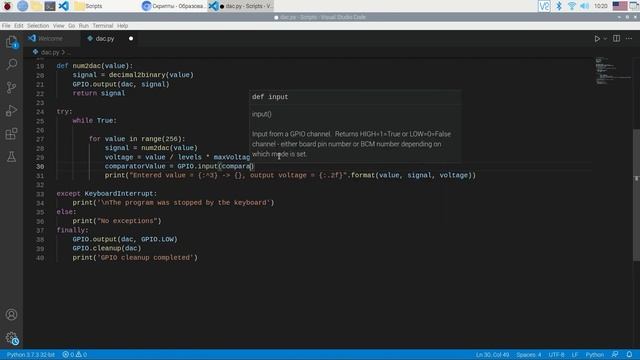Open the Help menu
Viewport: 640px width, 360px height.
click(x=122, y=26)
